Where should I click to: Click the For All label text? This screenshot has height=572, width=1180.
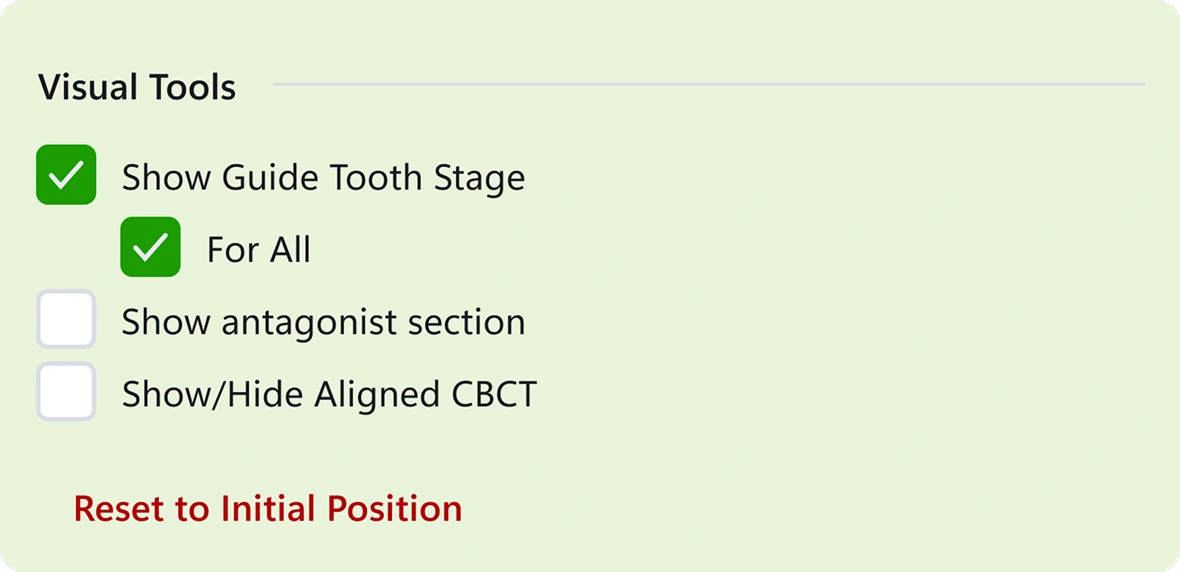click(259, 250)
